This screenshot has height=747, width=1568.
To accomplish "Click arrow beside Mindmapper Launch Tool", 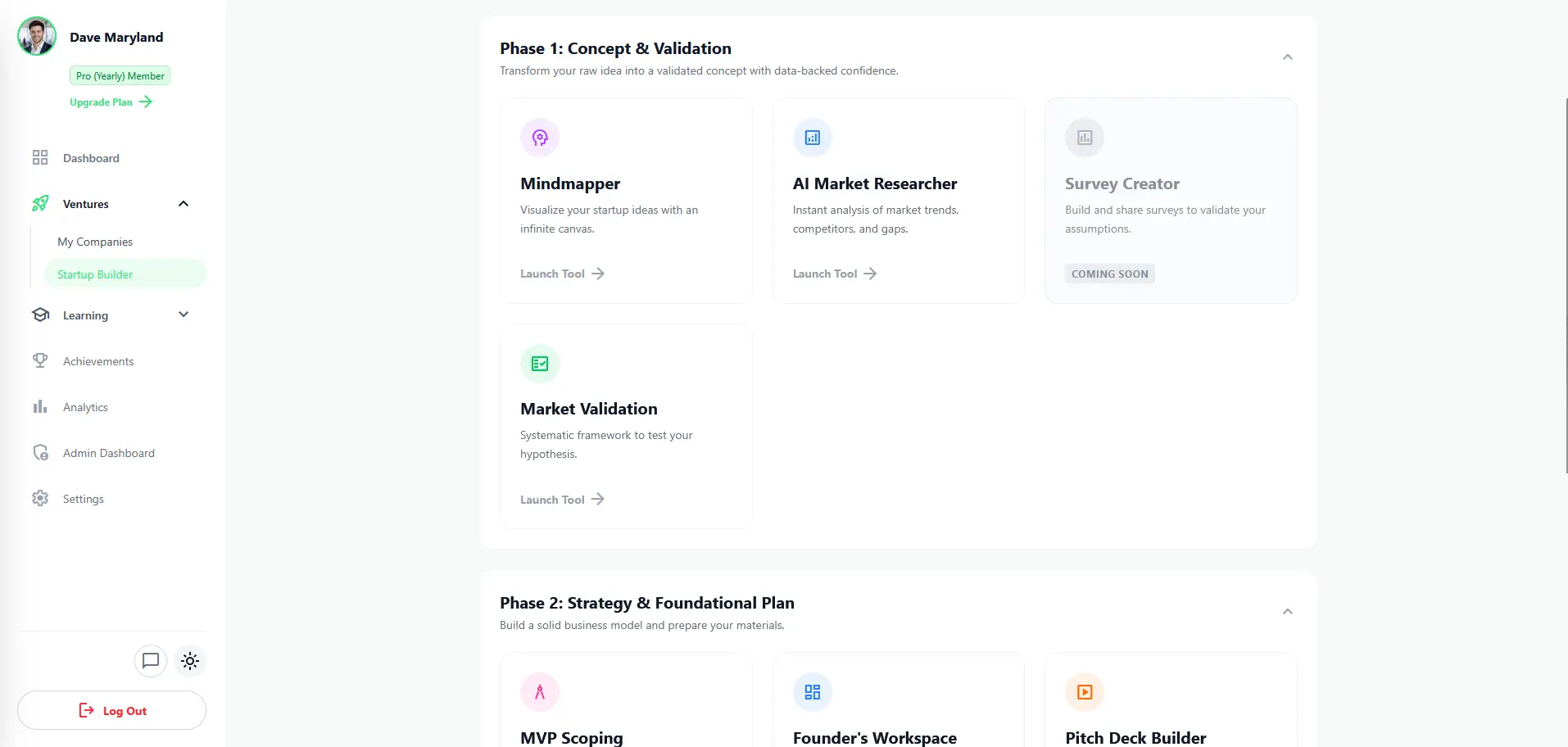I will pos(598,274).
